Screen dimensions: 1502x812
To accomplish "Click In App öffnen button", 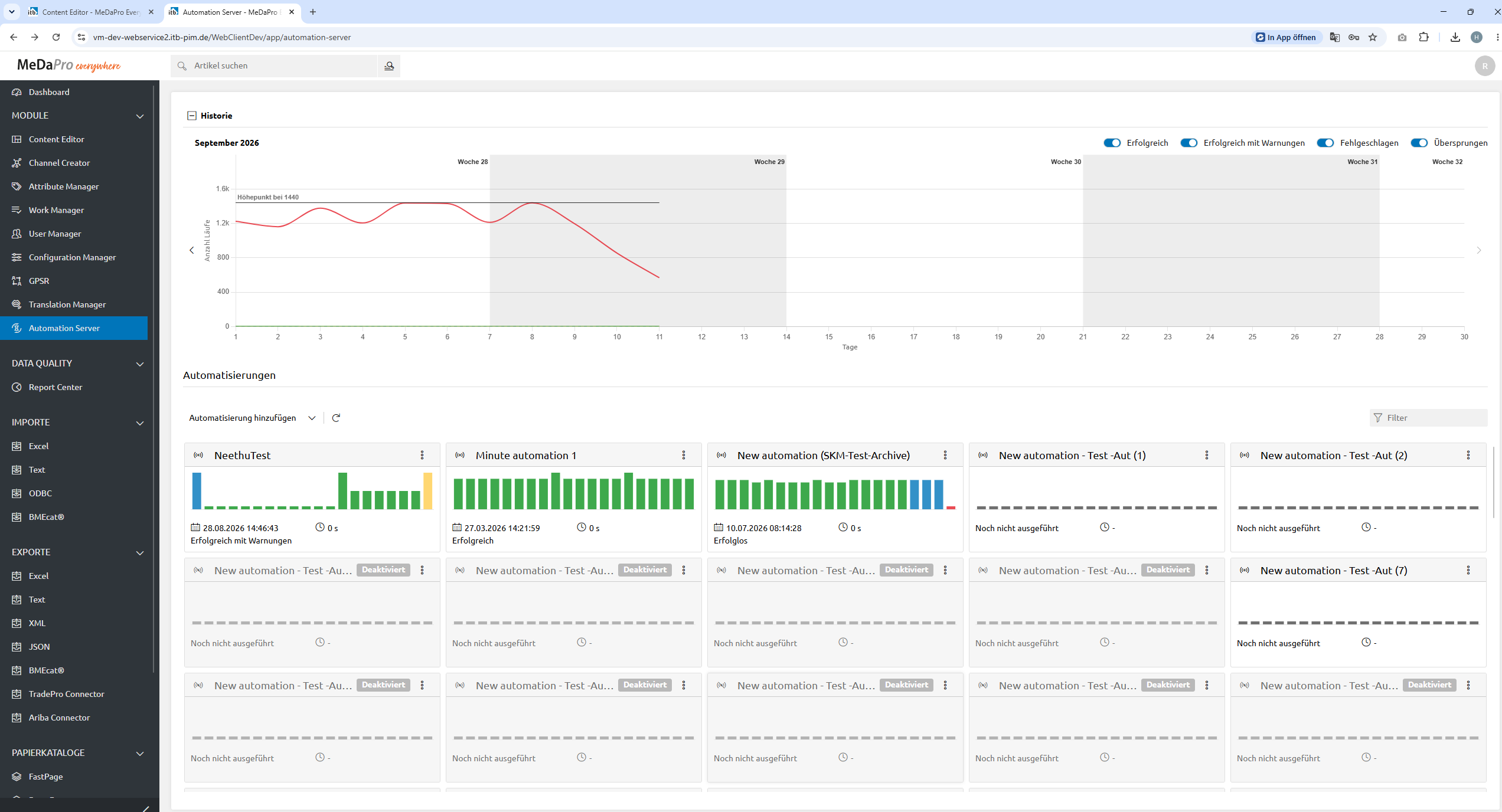I will coord(1286,37).
